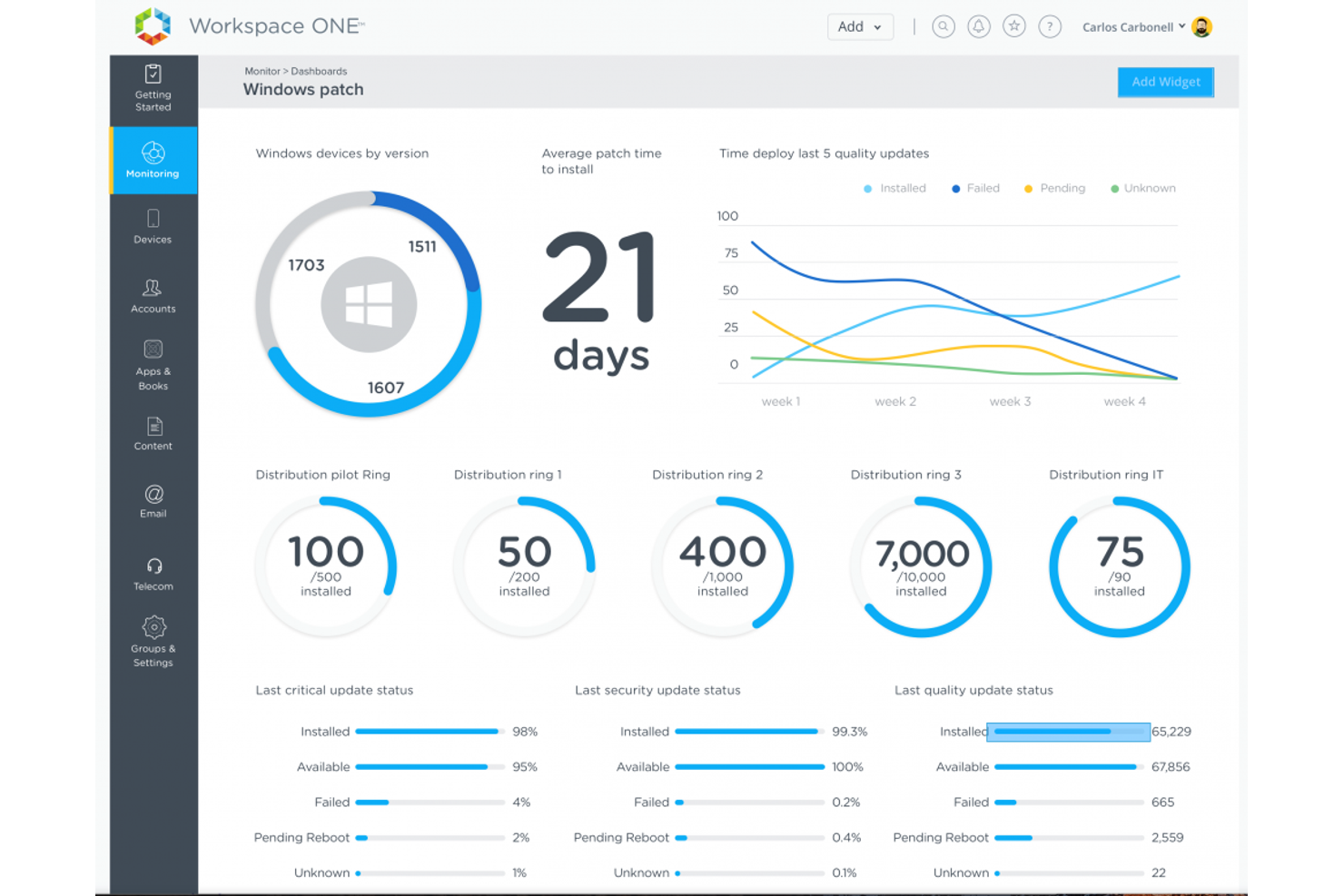This screenshot has height=896, width=1344.
Task: Go to Apps & Books section
Action: pyautogui.click(x=153, y=363)
